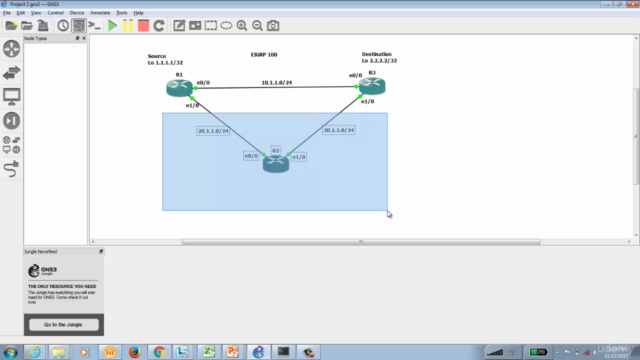The height and width of the screenshot is (360, 640).
Task: Open the Control menu
Action: tap(56, 13)
